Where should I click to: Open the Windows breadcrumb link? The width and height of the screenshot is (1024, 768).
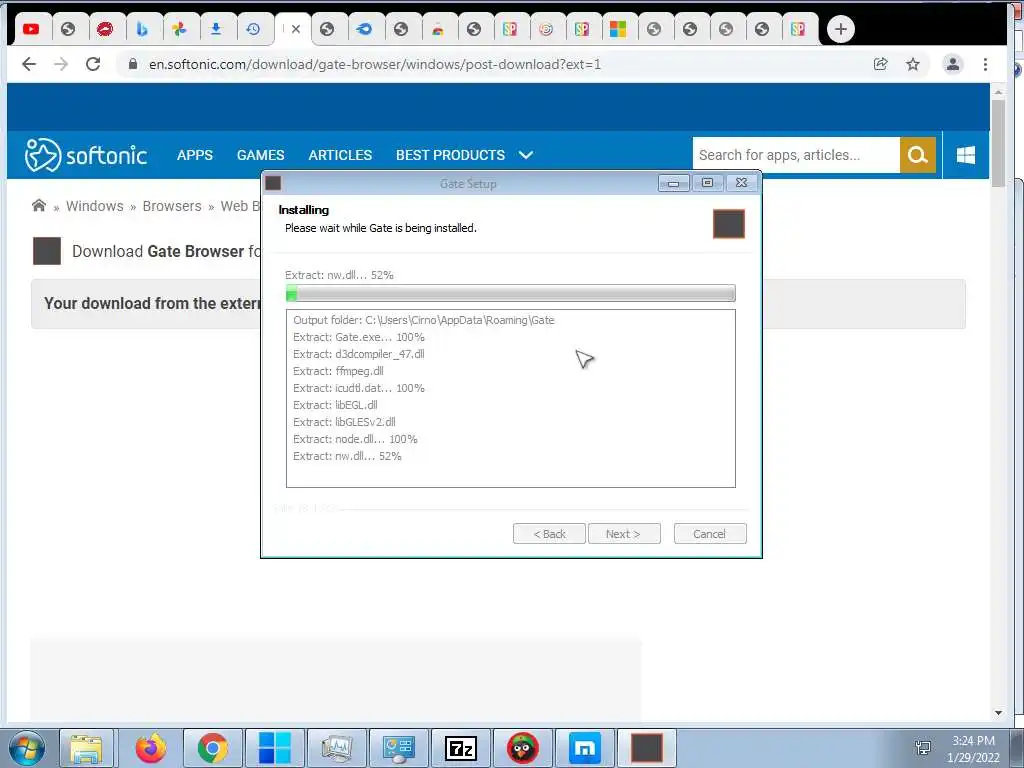[x=95, y=206]
